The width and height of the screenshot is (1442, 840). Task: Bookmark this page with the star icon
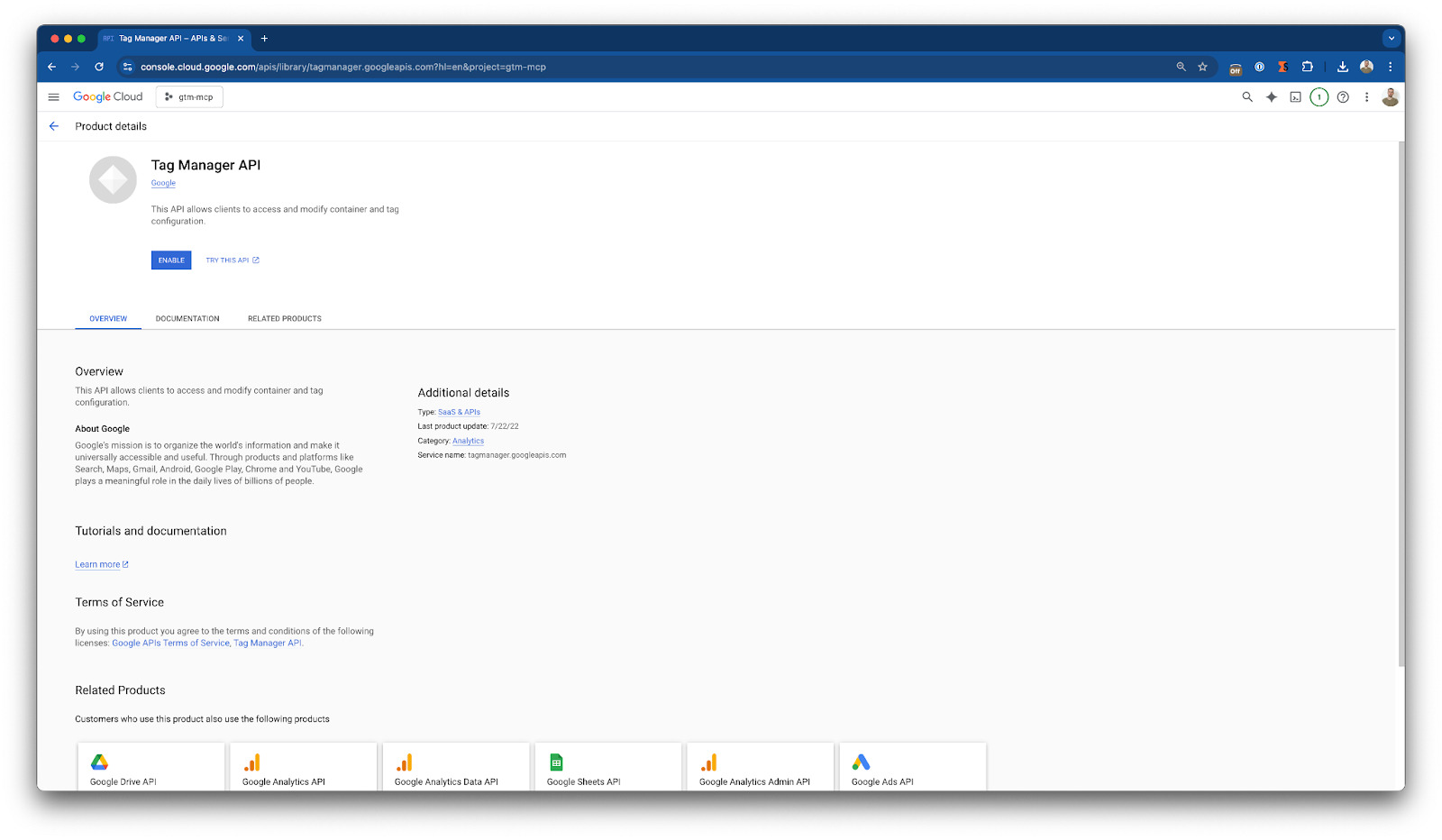coord(1202,67)
